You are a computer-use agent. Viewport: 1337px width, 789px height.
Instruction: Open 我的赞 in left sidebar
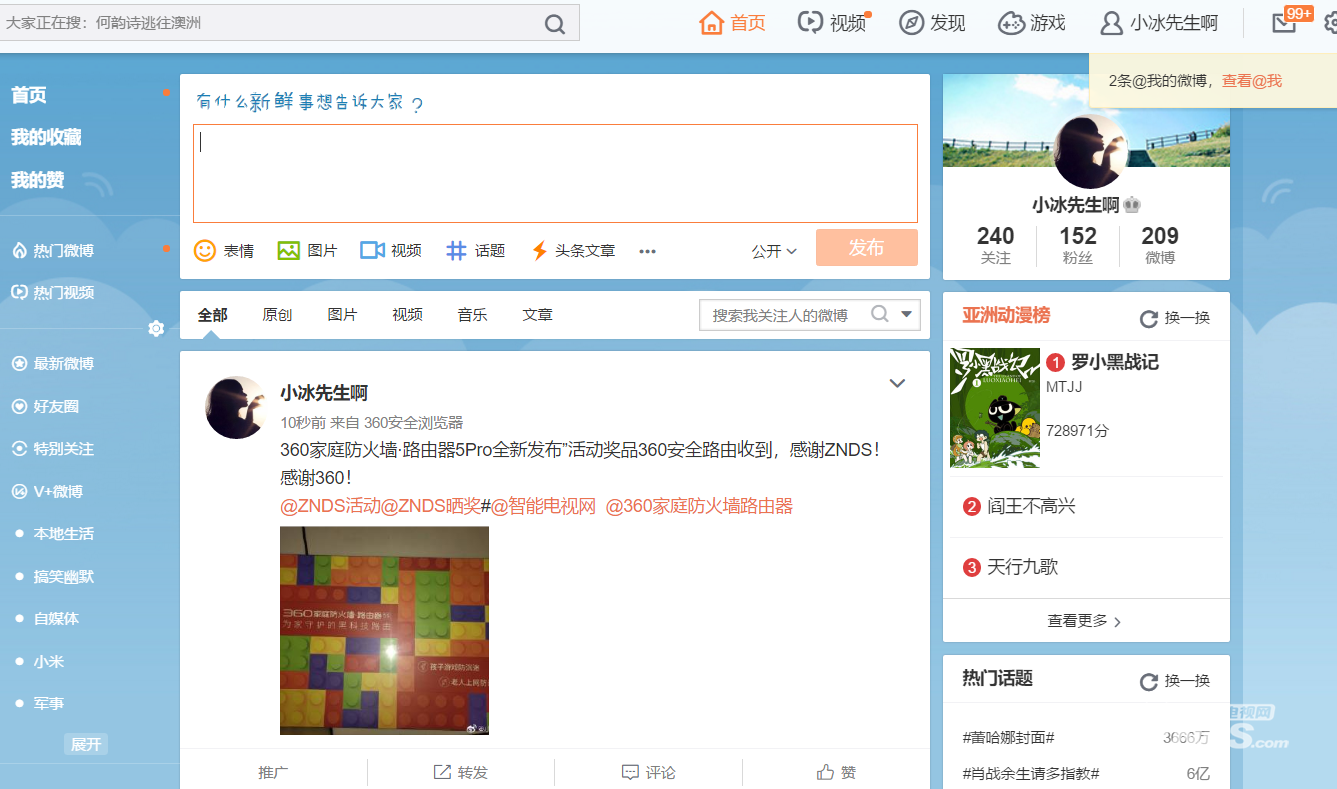[37, 180]
